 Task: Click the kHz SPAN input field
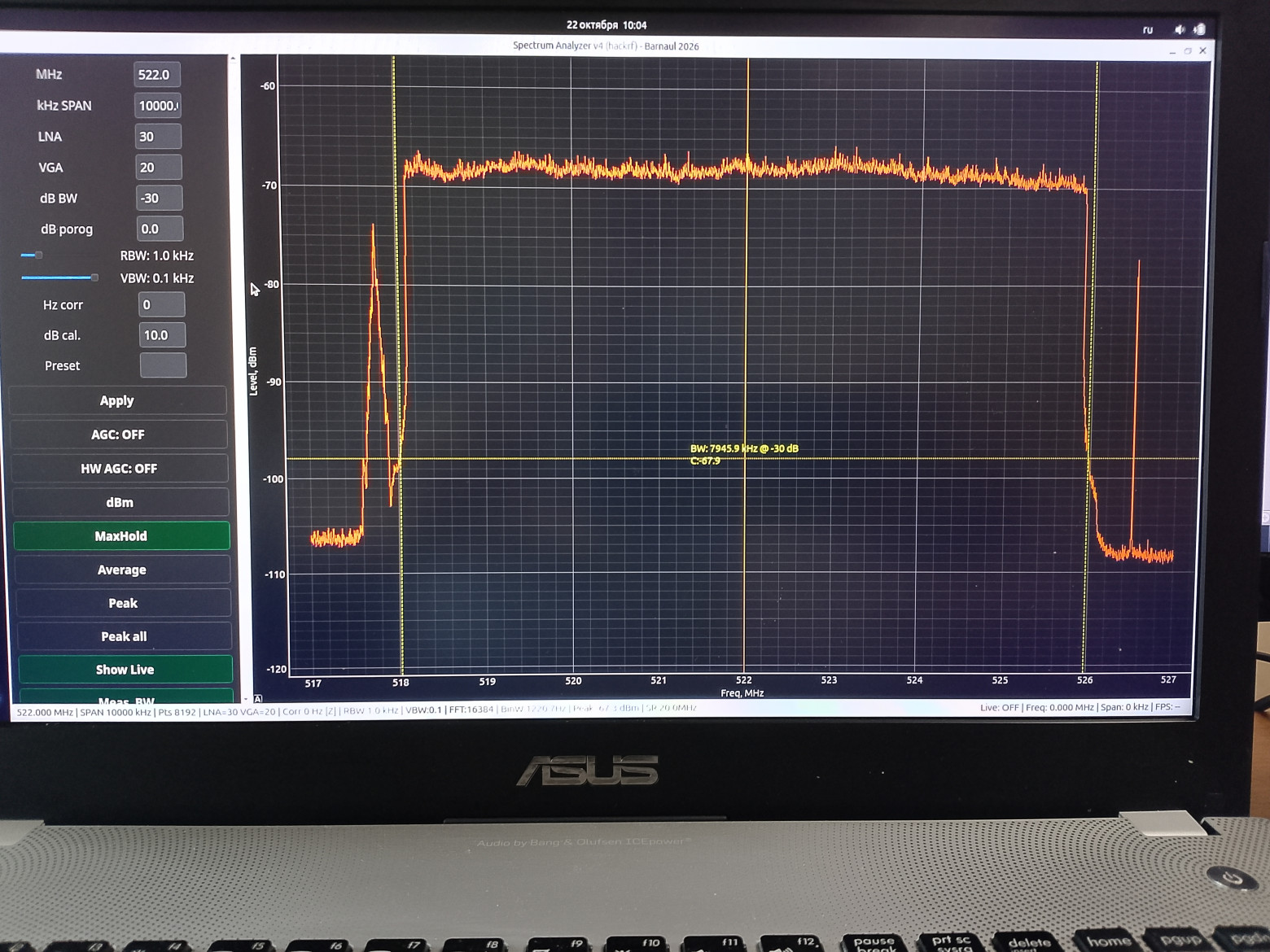tap(157, 106)
